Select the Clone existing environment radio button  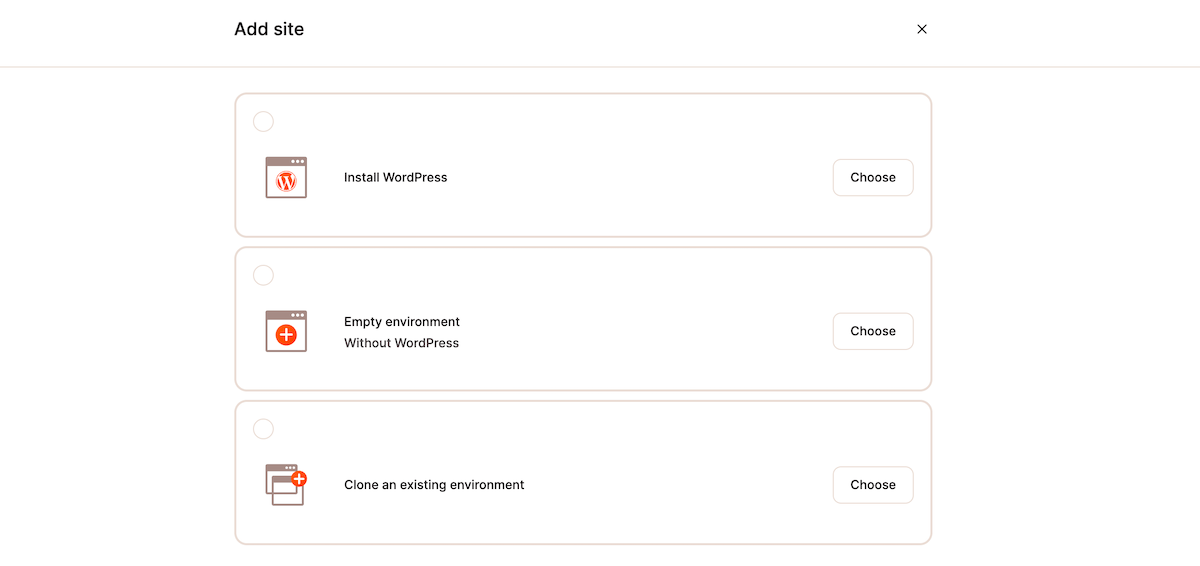pyautogui.click(x=263, y=429)
